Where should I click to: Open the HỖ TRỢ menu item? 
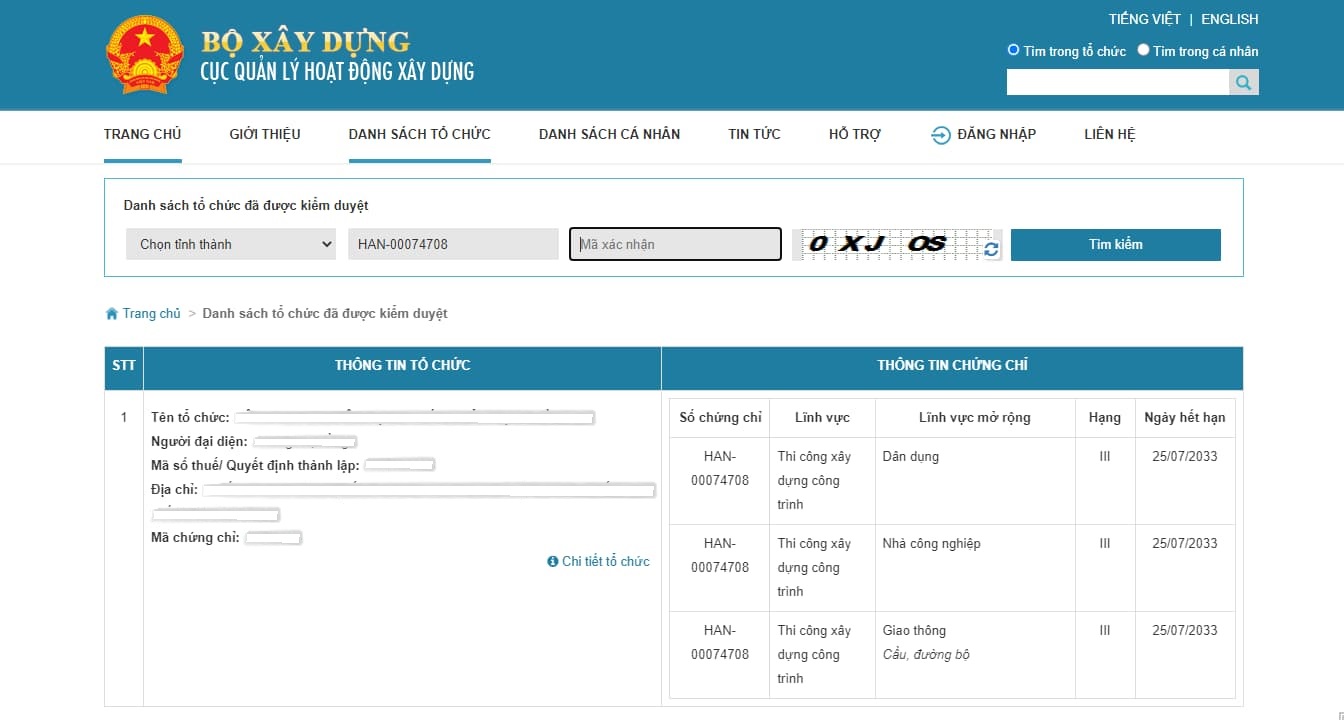[855, 134]
